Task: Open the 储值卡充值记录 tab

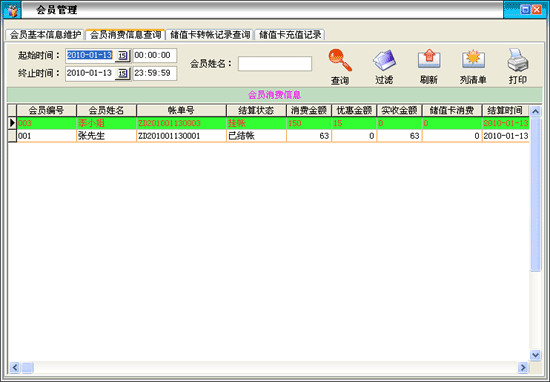Action: [290, 34]
